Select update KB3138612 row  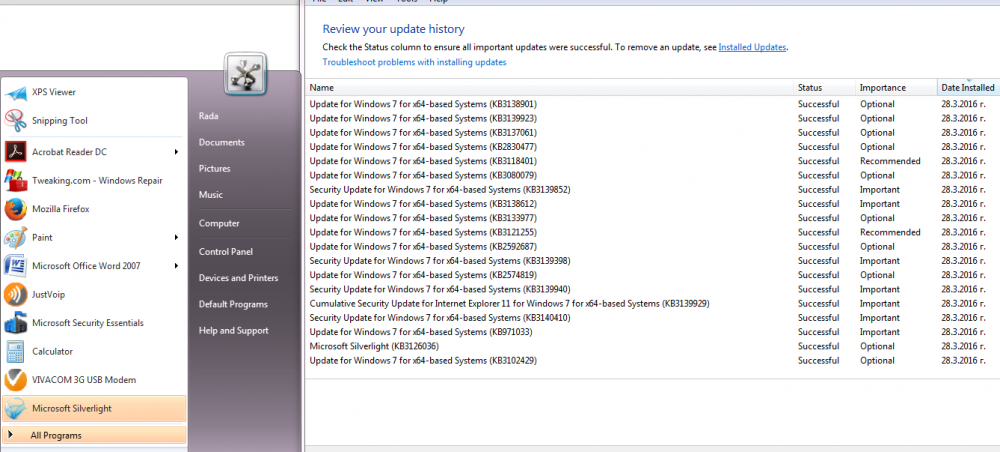(x=652, y=204)
